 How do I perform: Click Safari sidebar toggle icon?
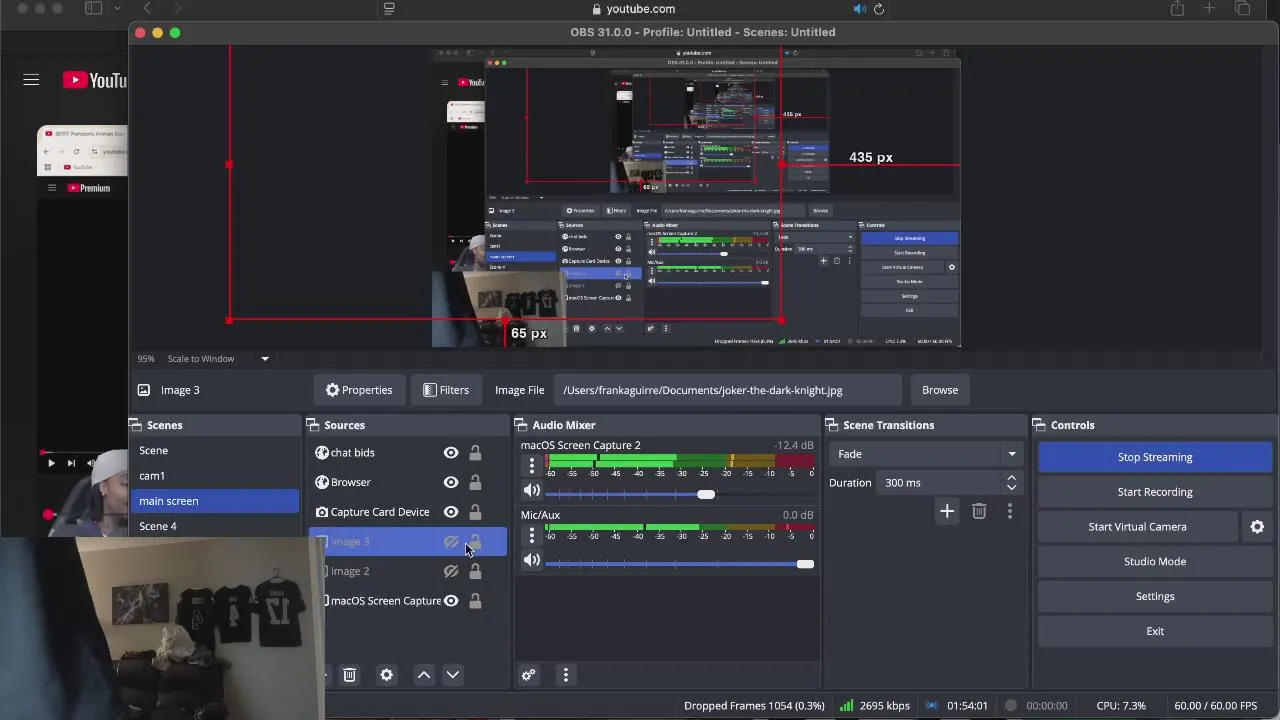pyautogui.click(x=93, y=9)
